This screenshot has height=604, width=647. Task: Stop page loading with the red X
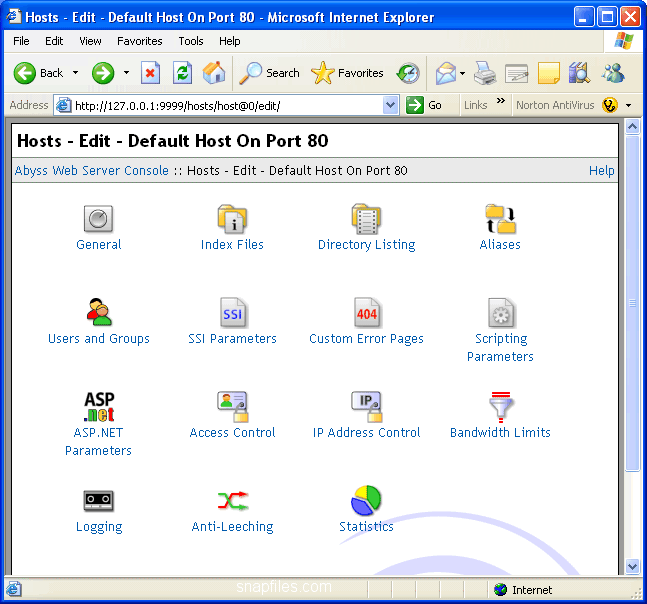click(x=150, y=73)
